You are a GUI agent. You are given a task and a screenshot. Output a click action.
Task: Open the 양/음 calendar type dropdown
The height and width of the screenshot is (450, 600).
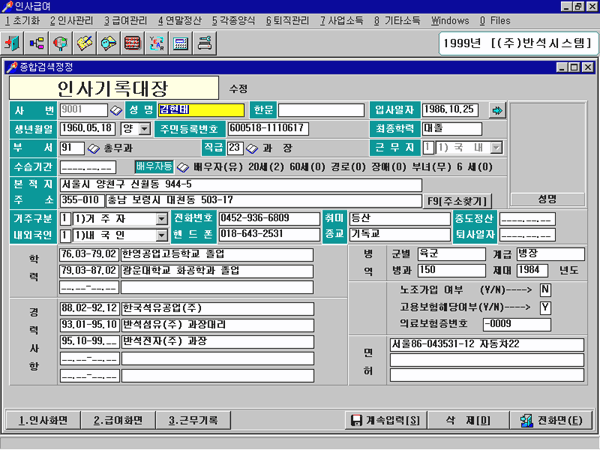(143, 129)
